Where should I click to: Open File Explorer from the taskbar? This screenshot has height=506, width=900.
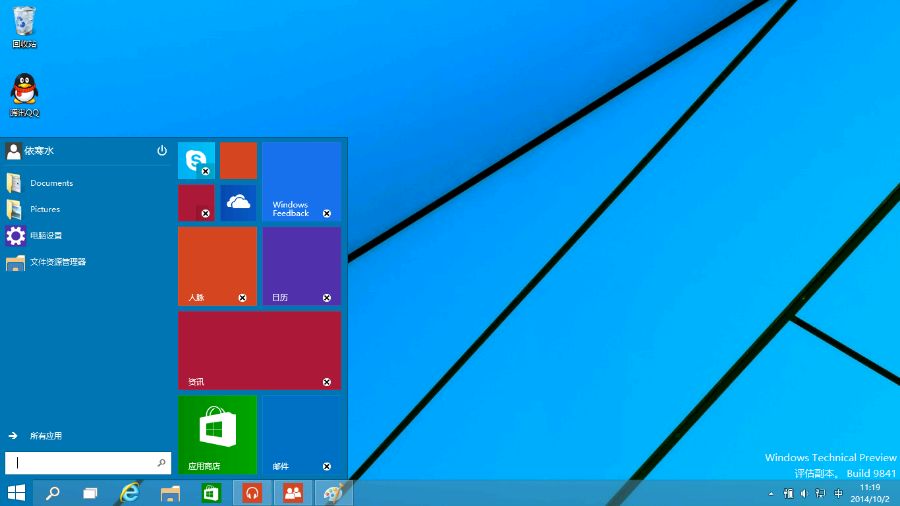170,493
